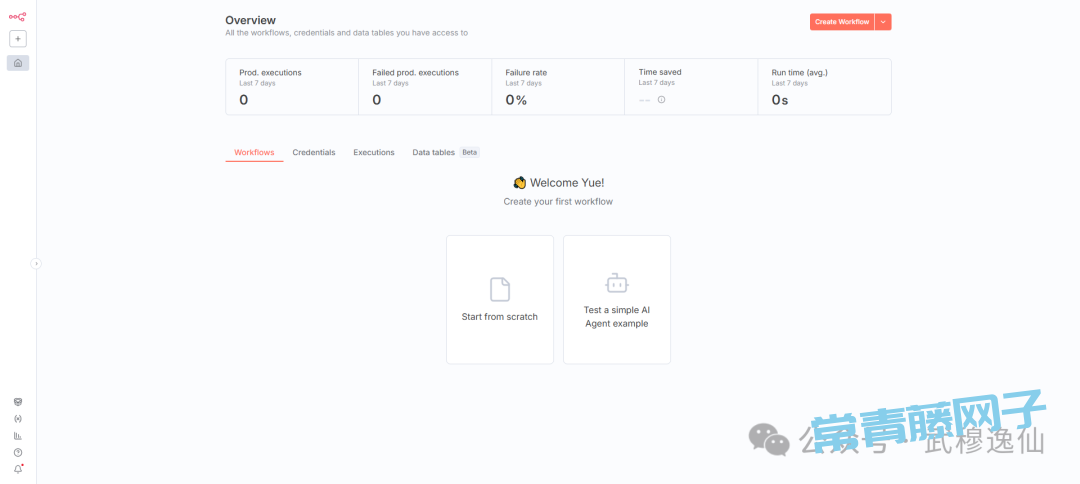
Task: Switch to the Credentials tab
Action: 314,152
